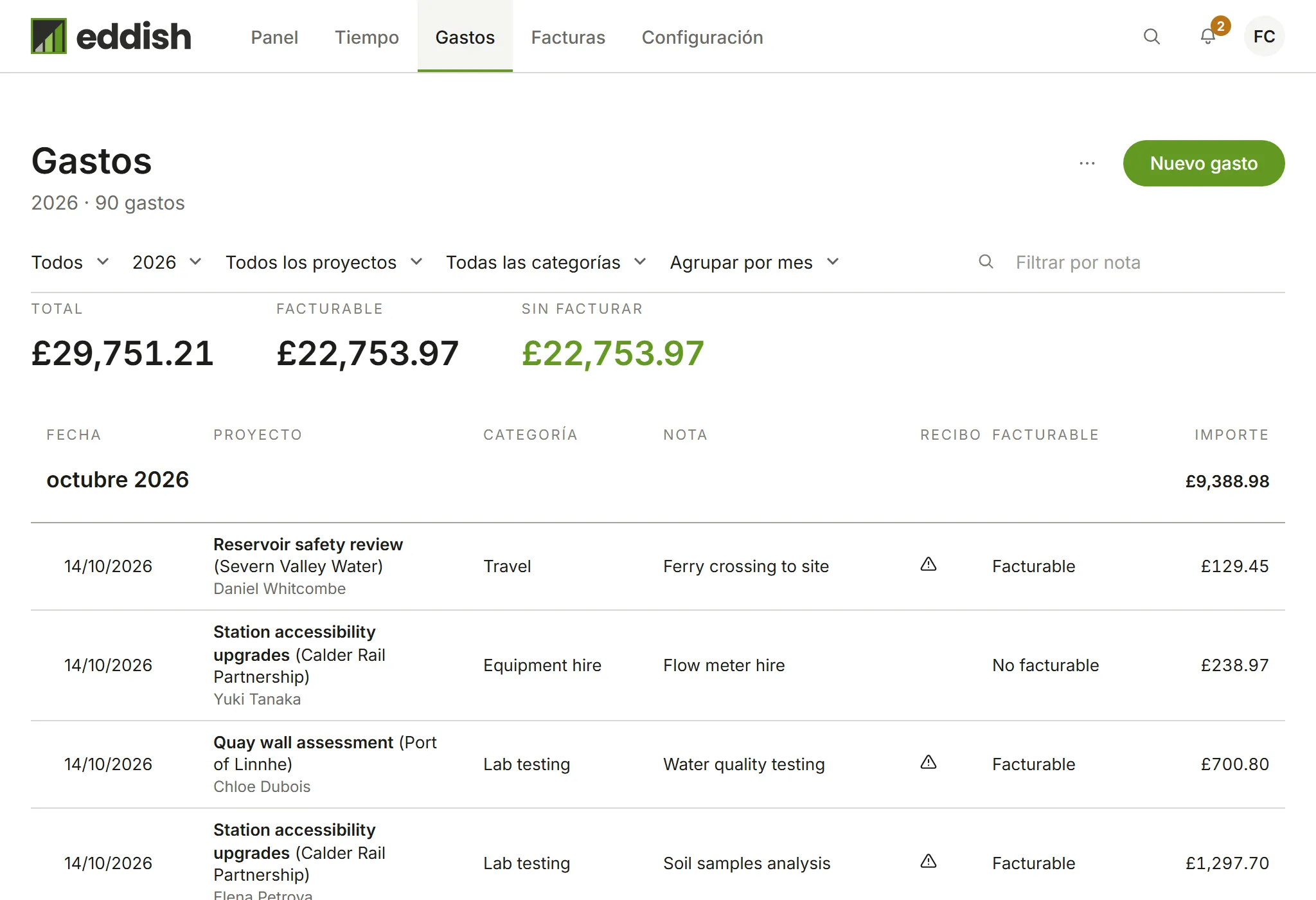
Task: Click missing receipt warning for Ferry crossing
Action: [x=929, y=564]
